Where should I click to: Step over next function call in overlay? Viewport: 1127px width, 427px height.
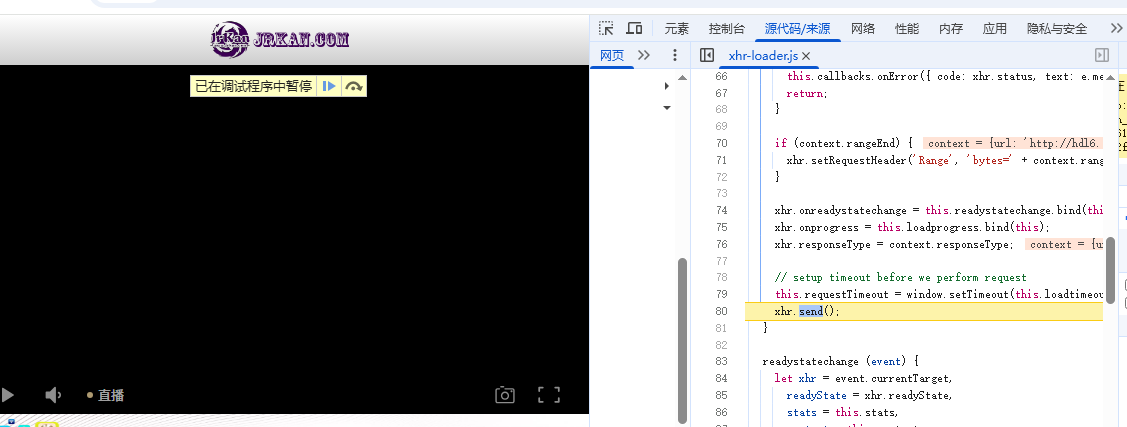[353, 87]
